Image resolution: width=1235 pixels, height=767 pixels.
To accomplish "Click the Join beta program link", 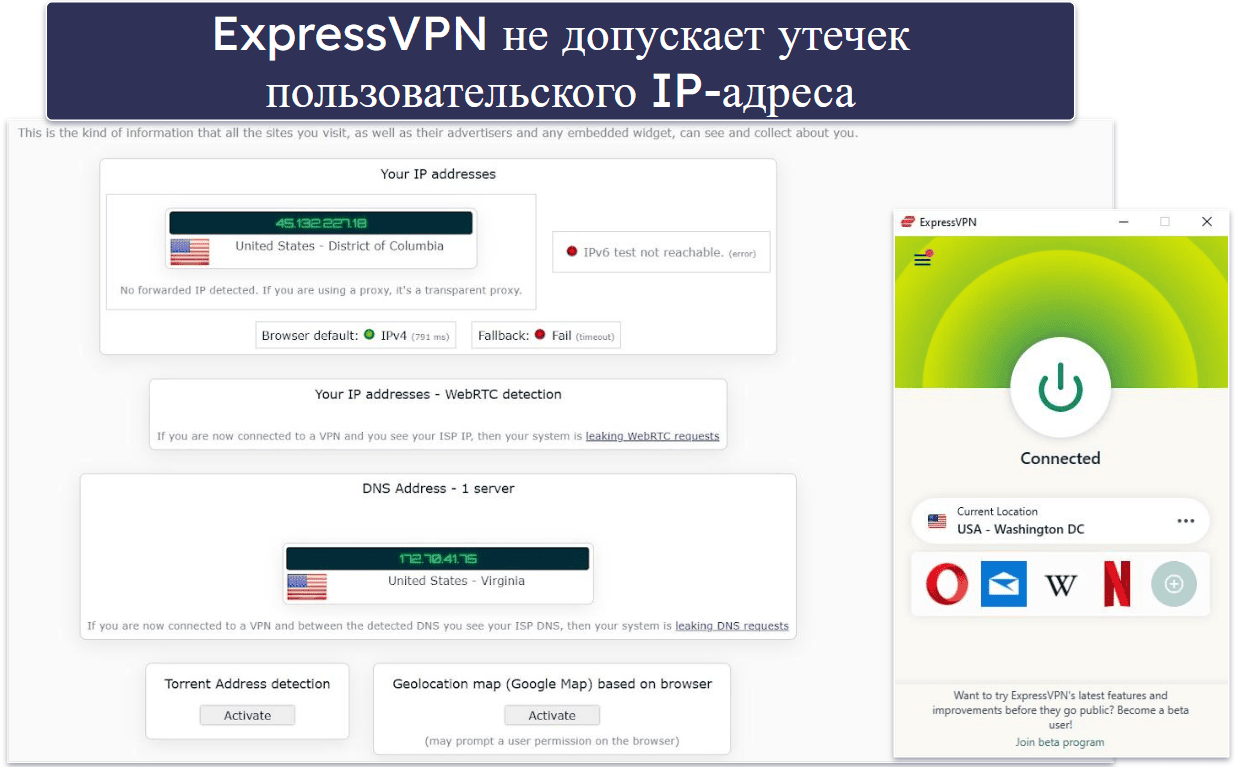I will [x=1060, y=742].
